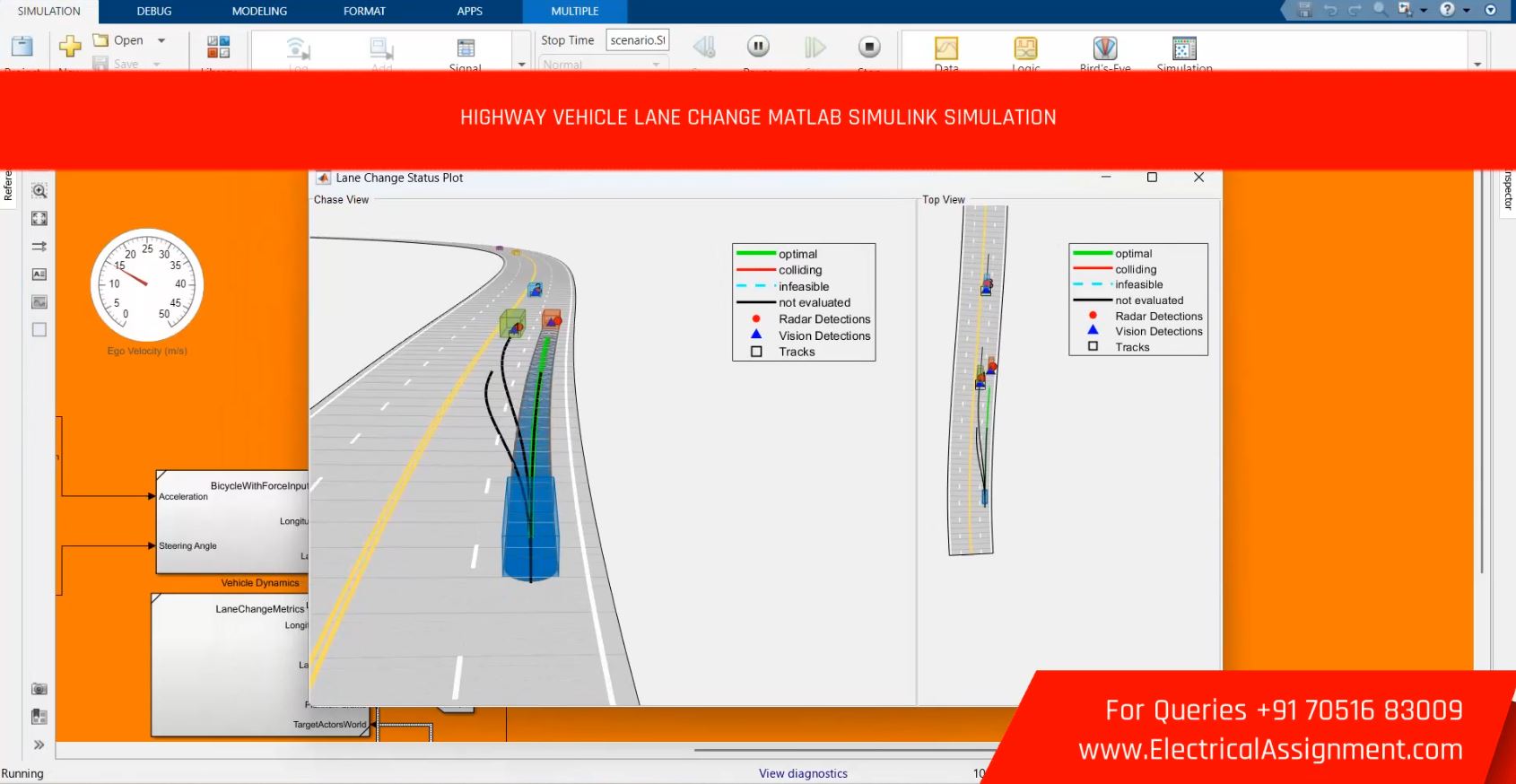Switch to the SIMULATION tab
Image resolution: width=1516 pixels, height=784 pixels.
click(x=49, y=12)
